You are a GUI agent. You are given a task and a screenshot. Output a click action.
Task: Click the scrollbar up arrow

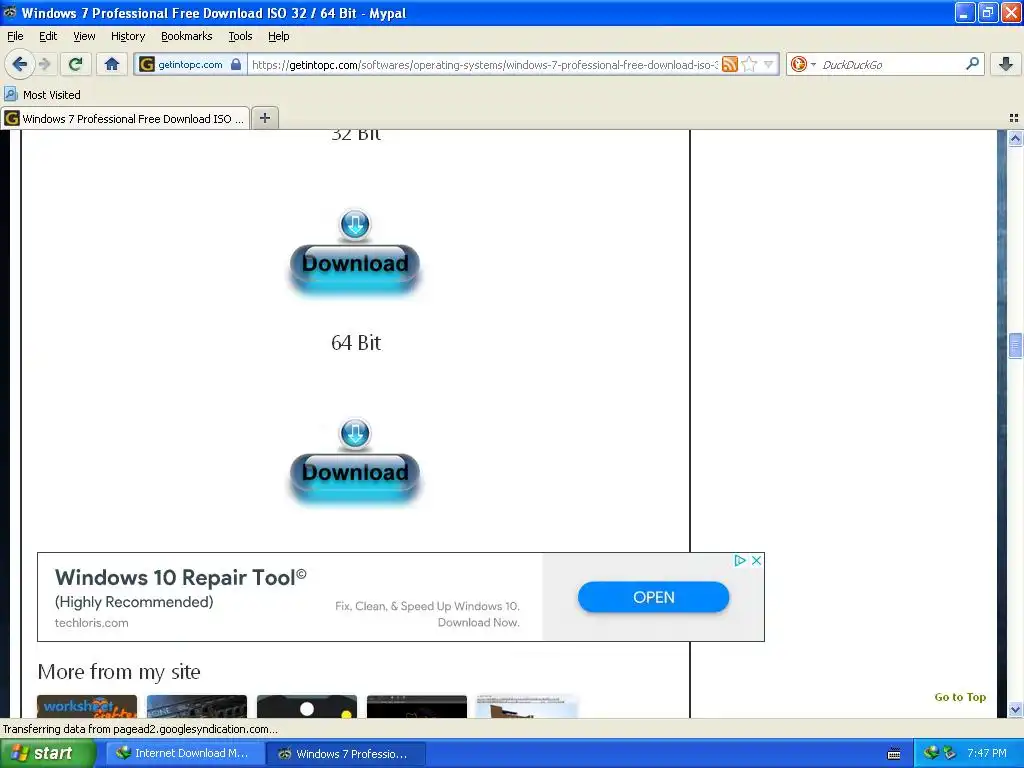click(1015, 138)
